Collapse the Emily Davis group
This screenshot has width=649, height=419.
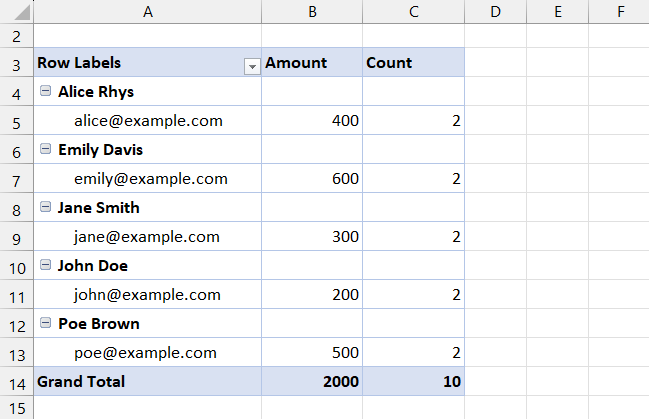(x=45, y=149)
